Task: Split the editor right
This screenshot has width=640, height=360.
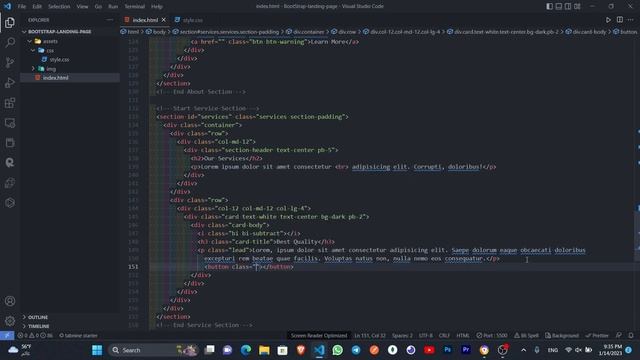Action: coord(620,20)
